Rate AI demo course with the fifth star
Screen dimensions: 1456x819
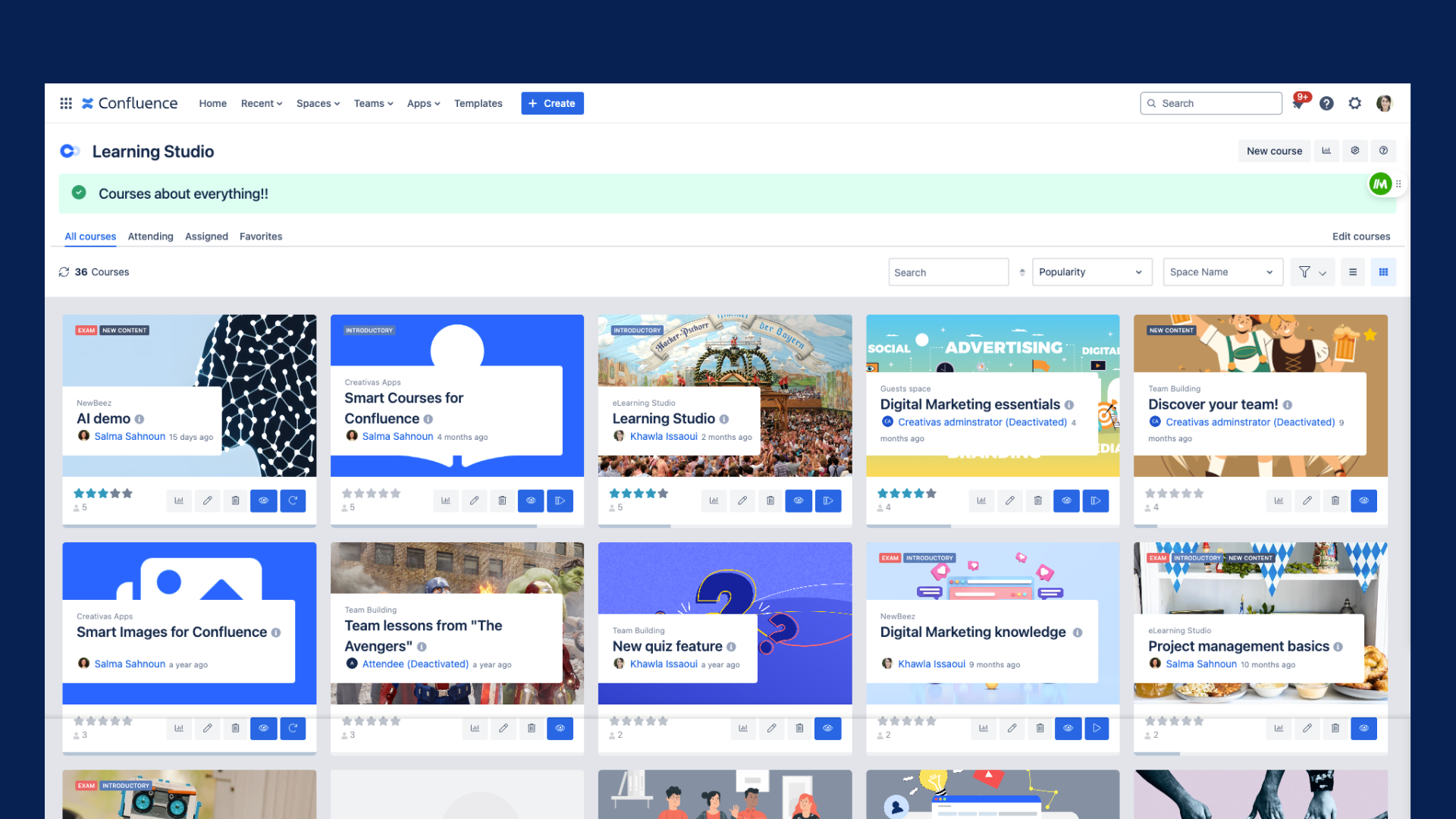[x=127, y=494]
